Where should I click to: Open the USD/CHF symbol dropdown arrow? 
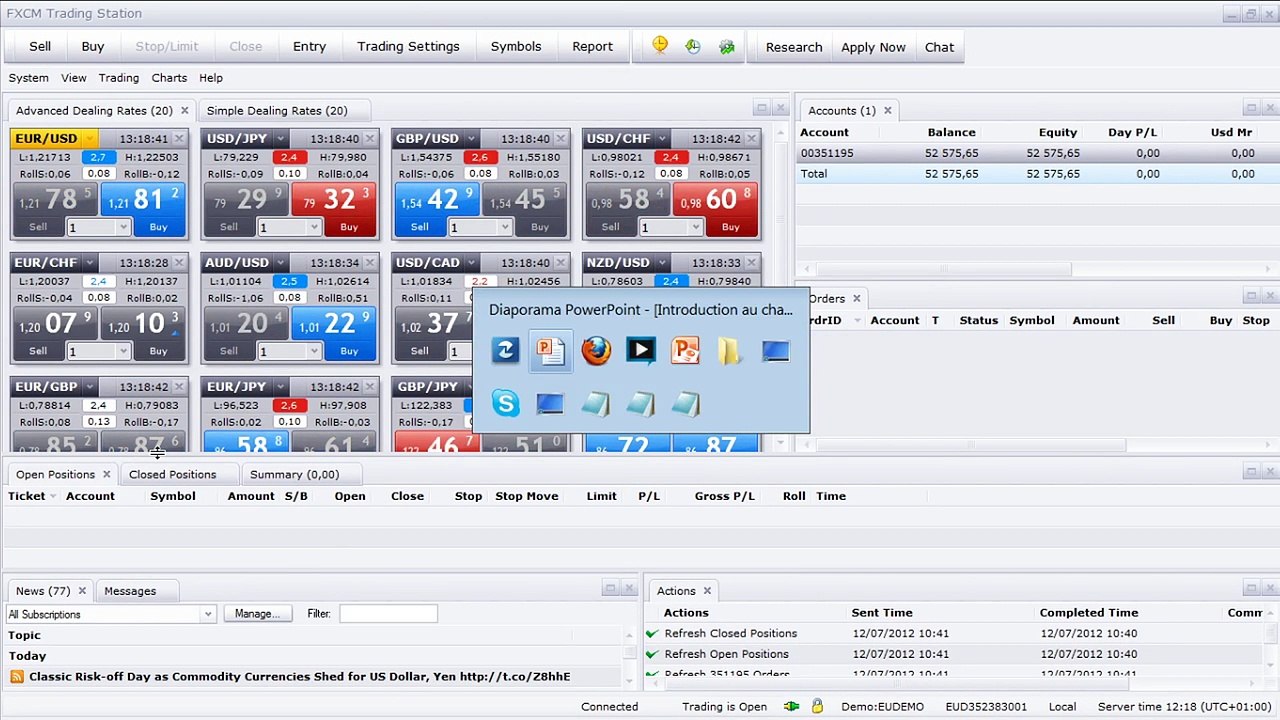click(663, 139)
